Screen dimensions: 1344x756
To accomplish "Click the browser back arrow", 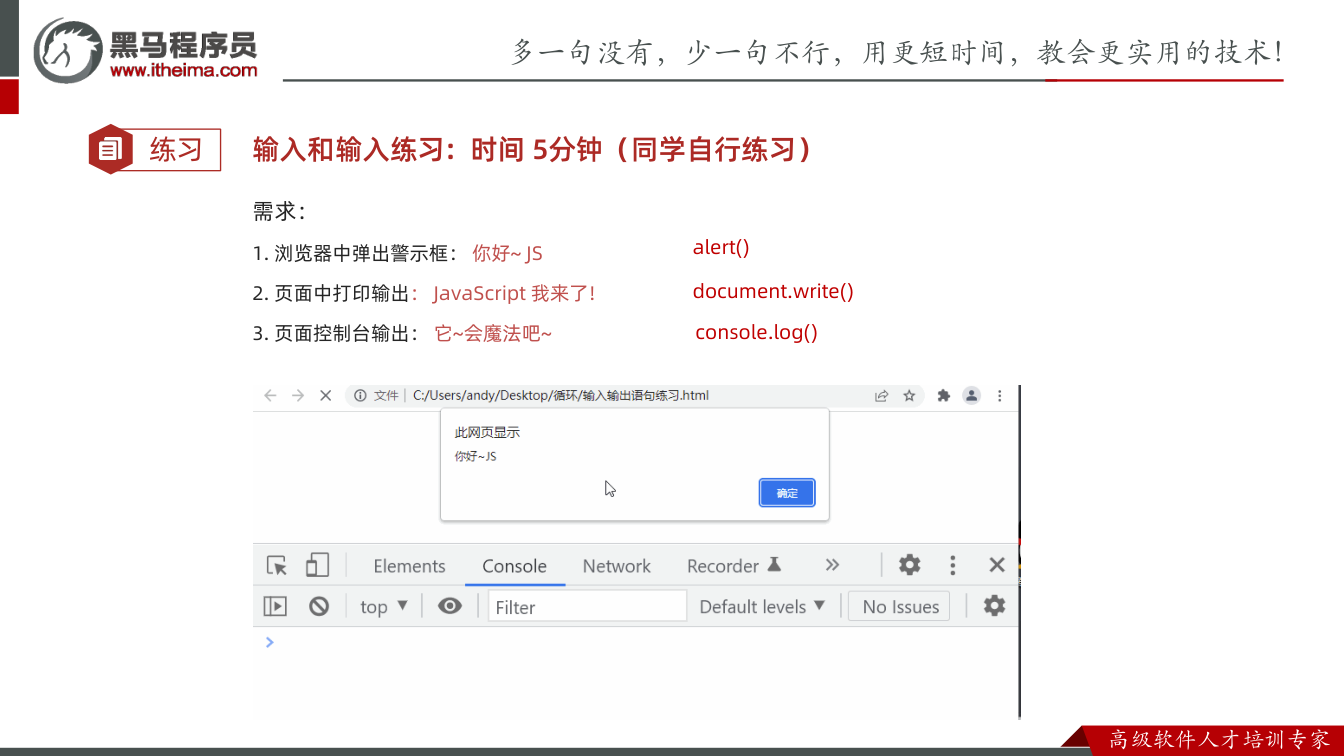I will [270, 396].
